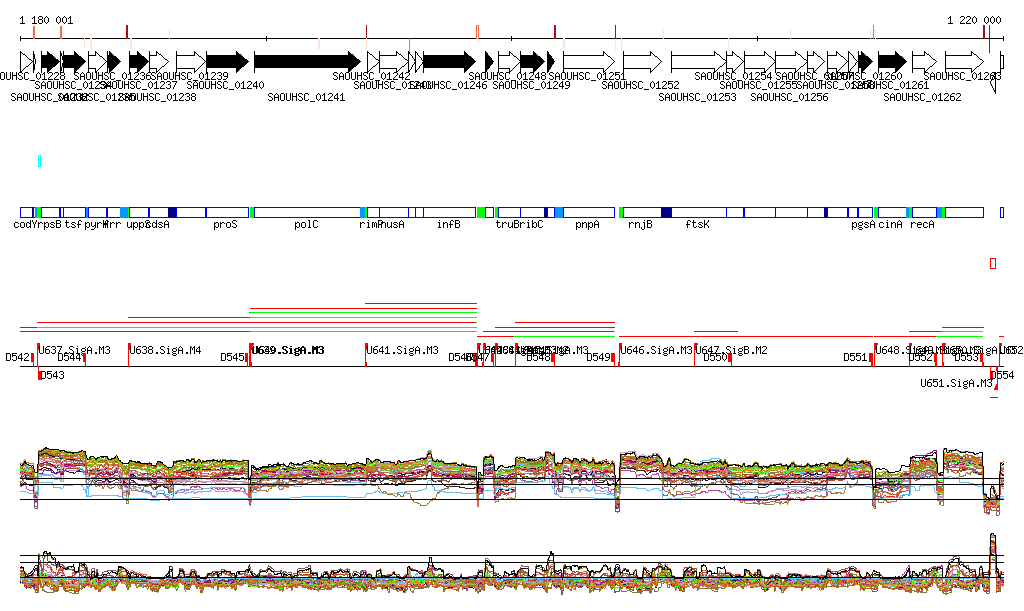The image size is (1024, 611).
Task: Click the long white arrow for SAOUHSC_01253
Action: click(698, 62)
